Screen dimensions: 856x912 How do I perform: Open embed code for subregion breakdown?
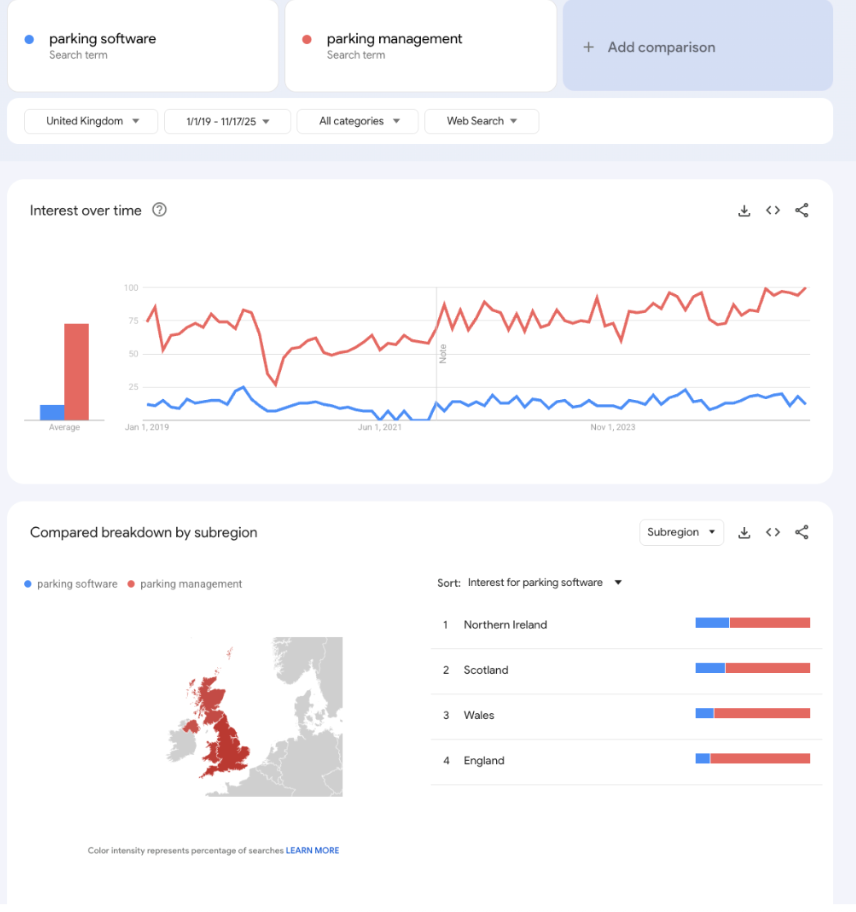click(x=773, y=532)
